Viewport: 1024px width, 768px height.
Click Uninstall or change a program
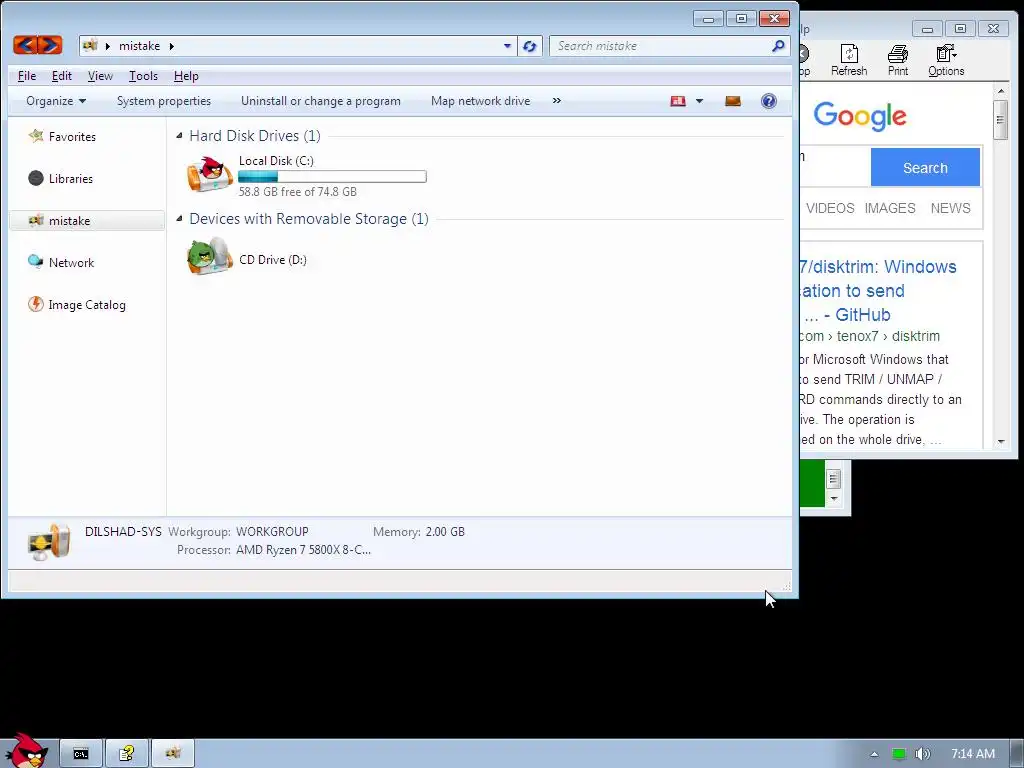[x=321, y=101]
